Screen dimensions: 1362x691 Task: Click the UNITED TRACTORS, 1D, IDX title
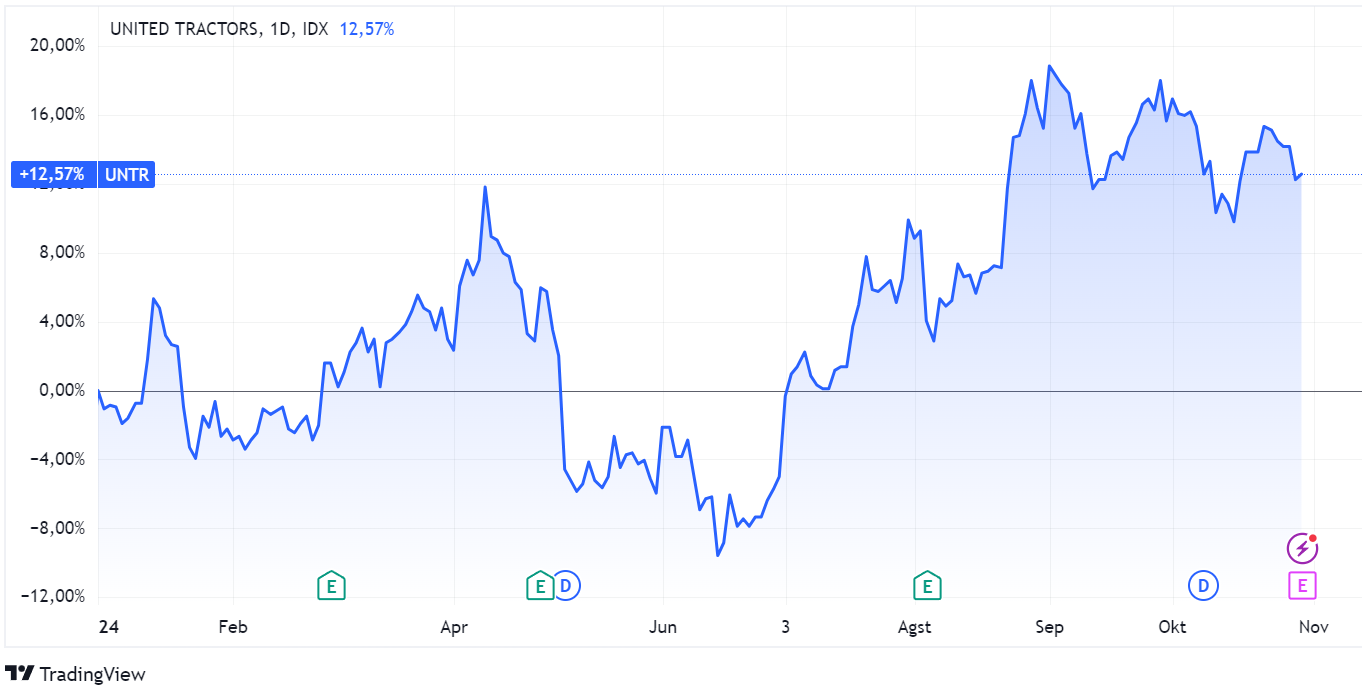pos(219,29)
